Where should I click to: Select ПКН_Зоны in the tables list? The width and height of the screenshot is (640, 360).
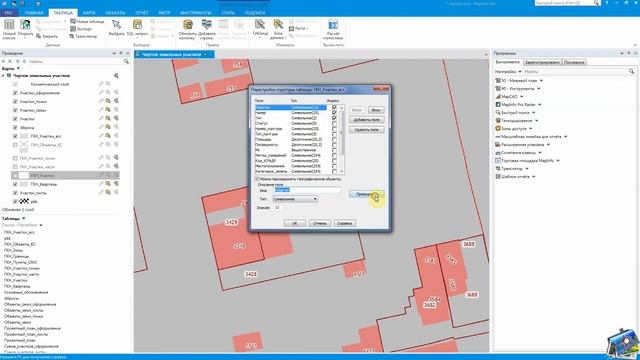[13, 250]
